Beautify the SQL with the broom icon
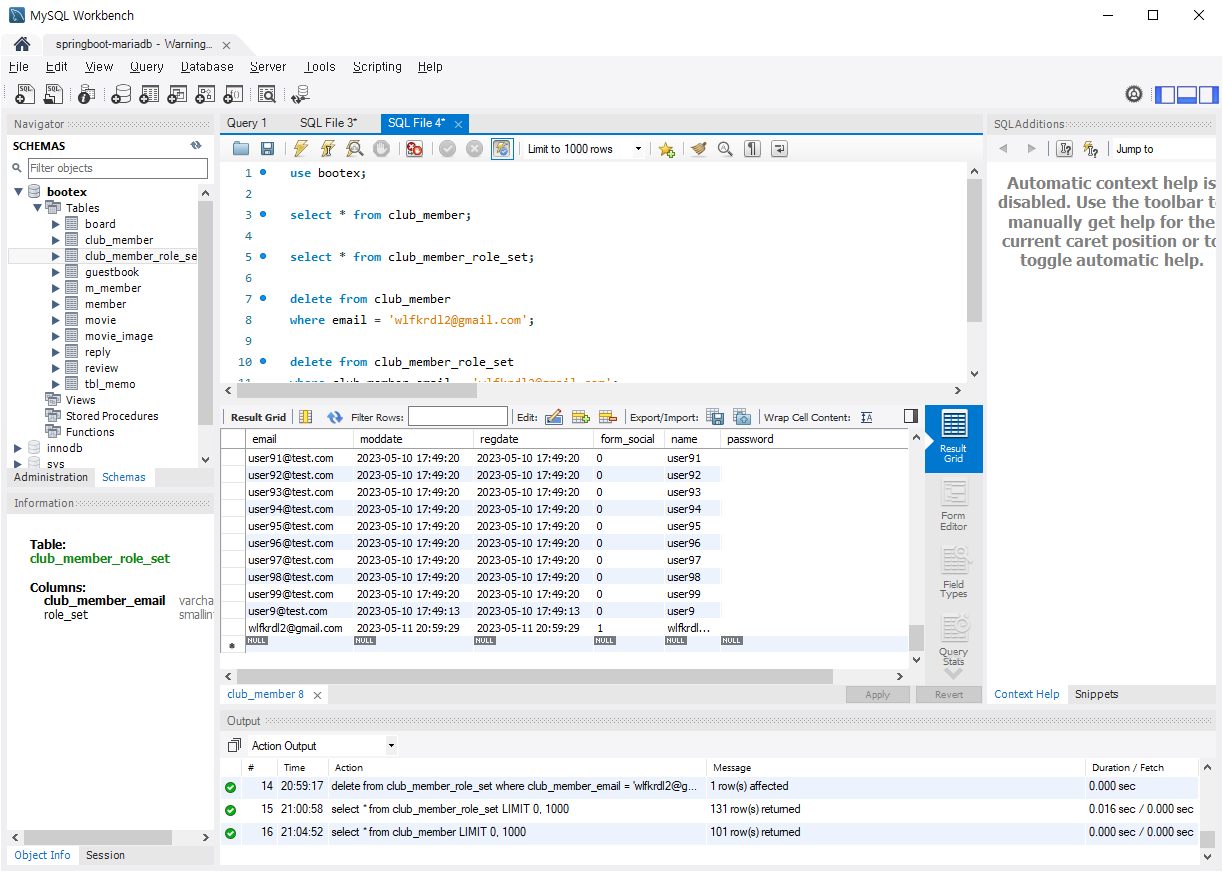 (699, 149)
